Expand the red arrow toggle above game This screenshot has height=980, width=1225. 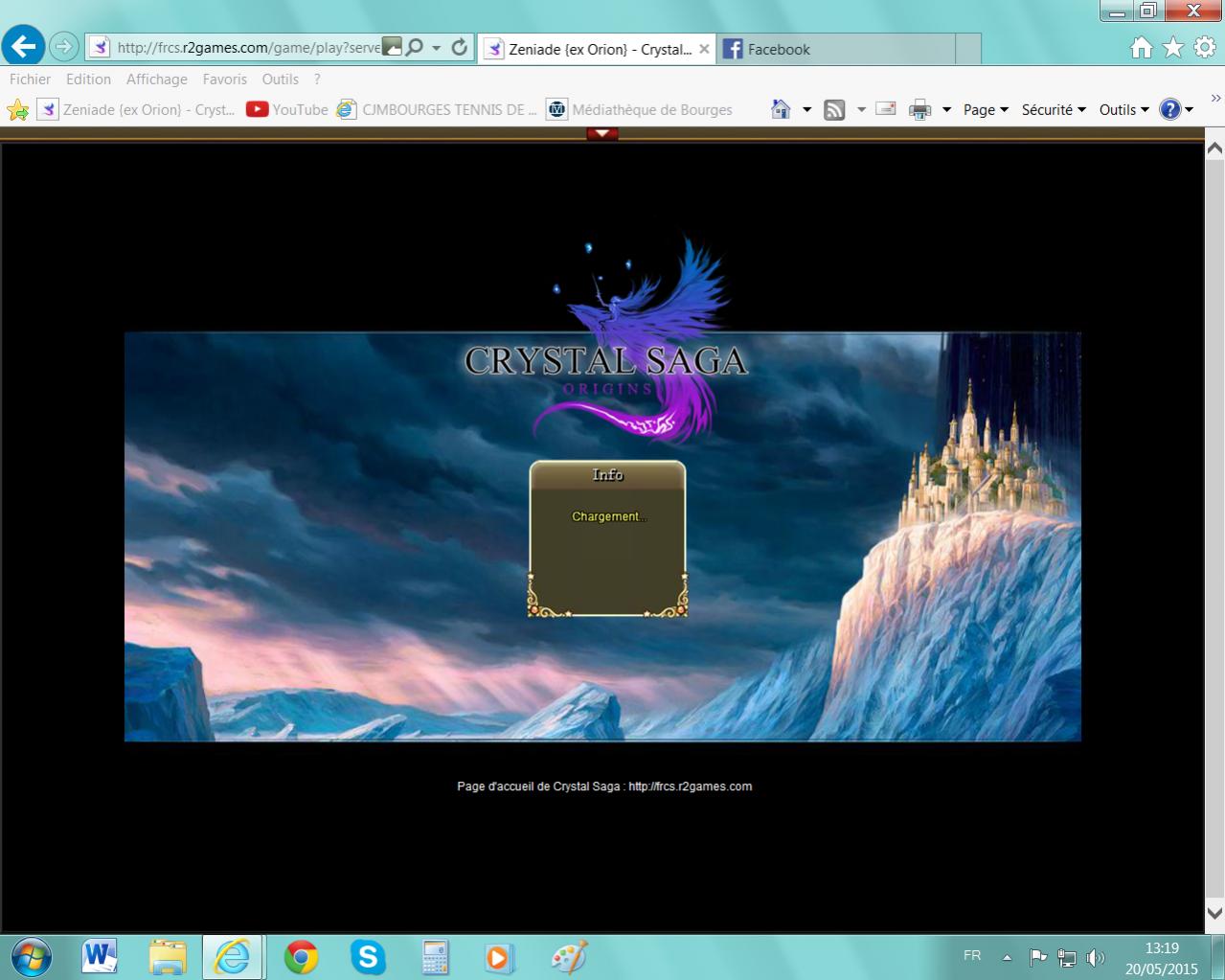(602, 134)
